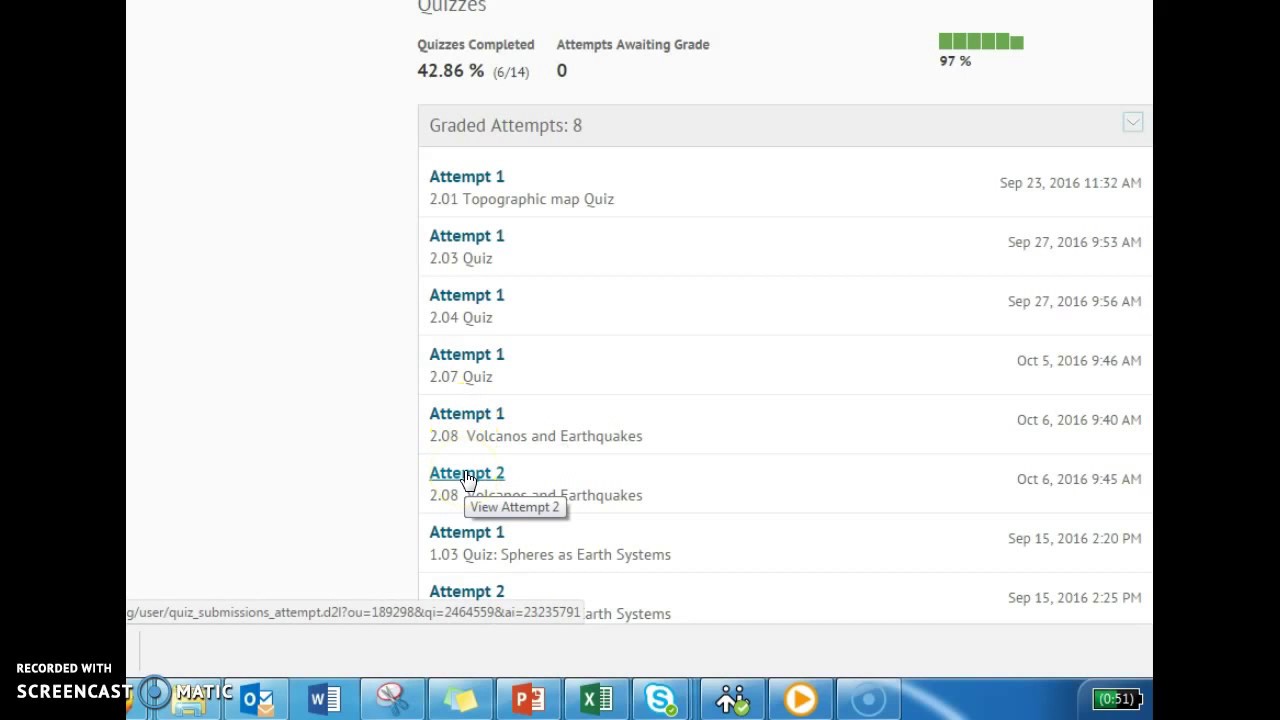Image resolution: width=1280 pixels, height=720 pixels.
Task: Click the "Graded Attempts: 8" header text
Action: pos(505,125)
